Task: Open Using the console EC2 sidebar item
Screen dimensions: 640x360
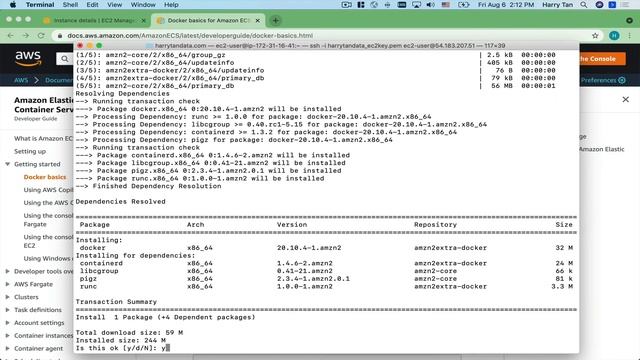Action: pyautogui.click(x=48, y=241)
